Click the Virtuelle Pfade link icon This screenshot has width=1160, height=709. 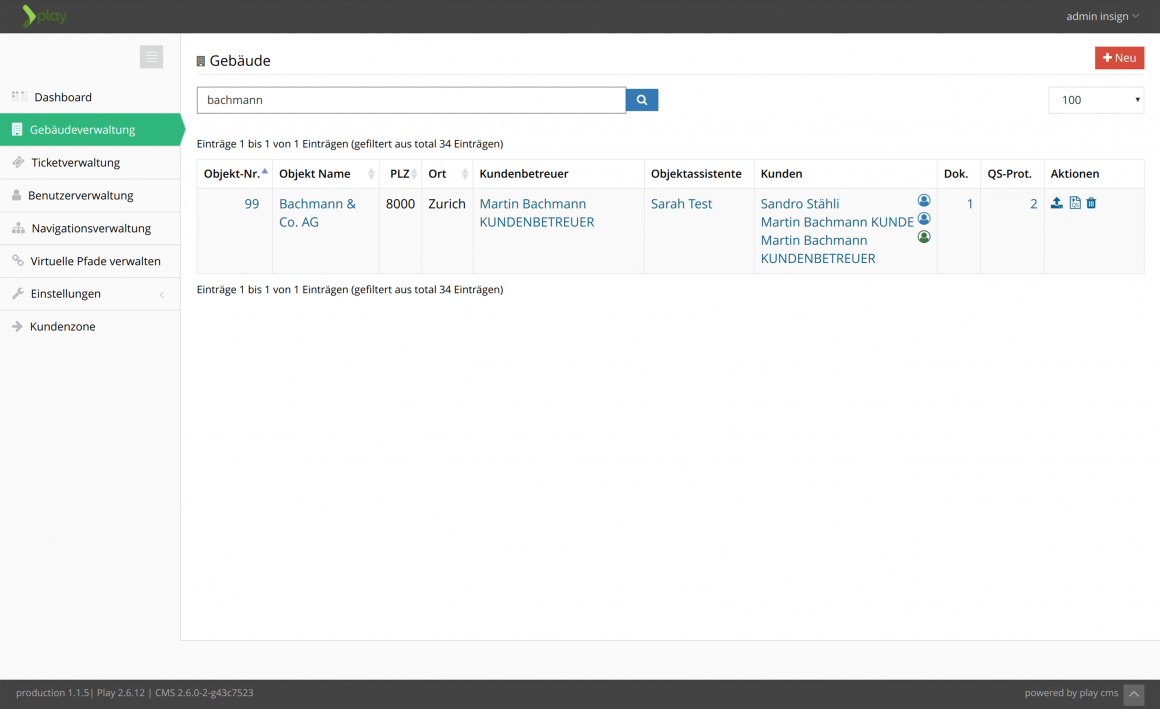18,261
